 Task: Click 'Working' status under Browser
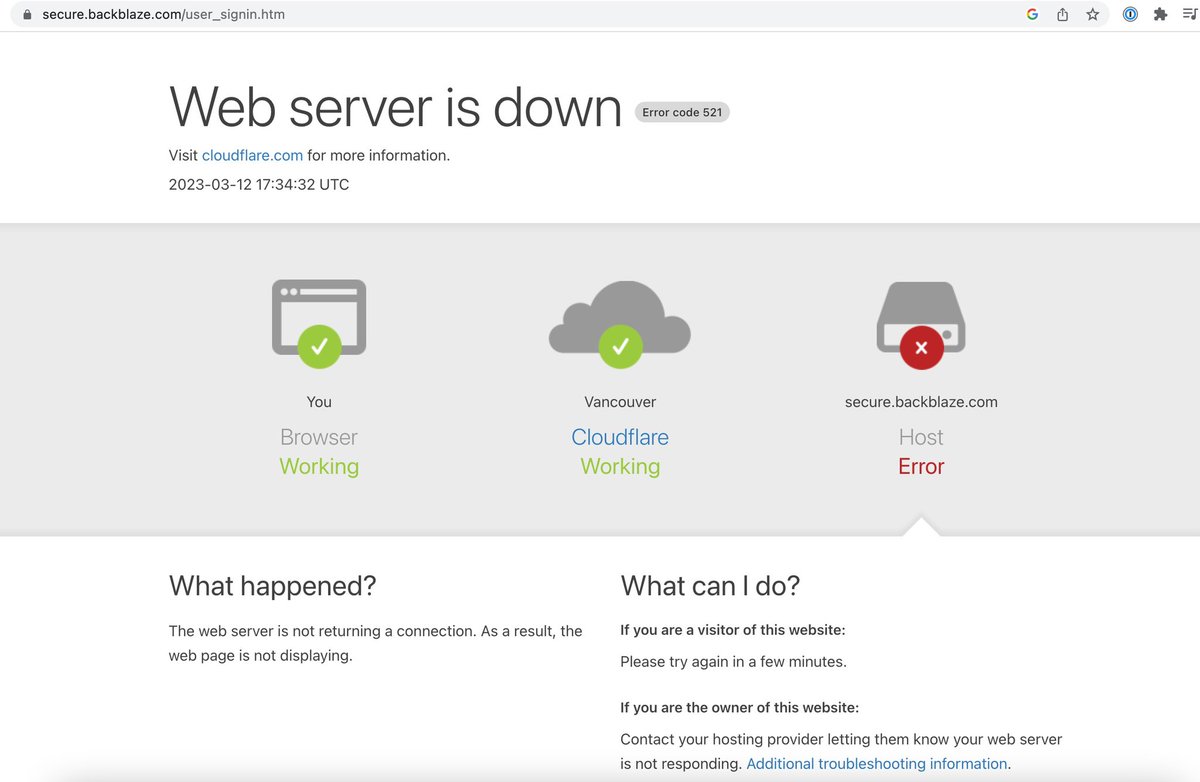[319, 467]
